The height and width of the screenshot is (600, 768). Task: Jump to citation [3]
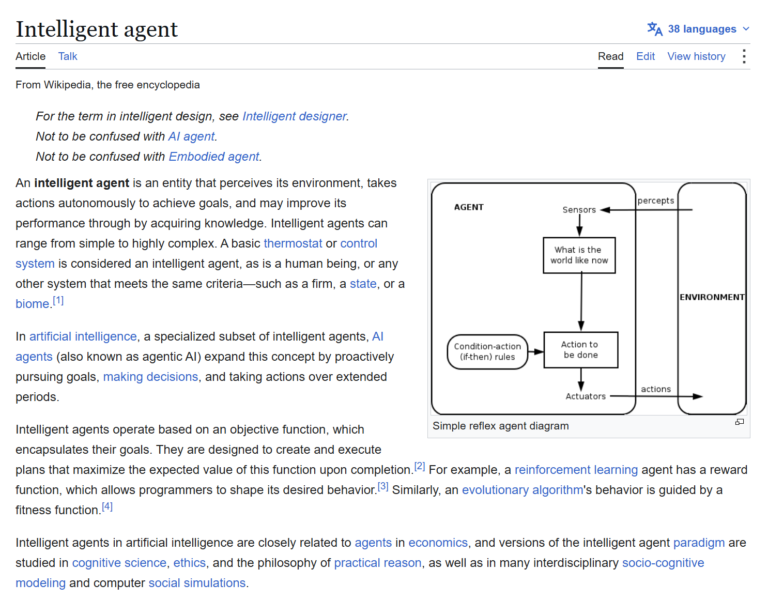click(383, 486)
